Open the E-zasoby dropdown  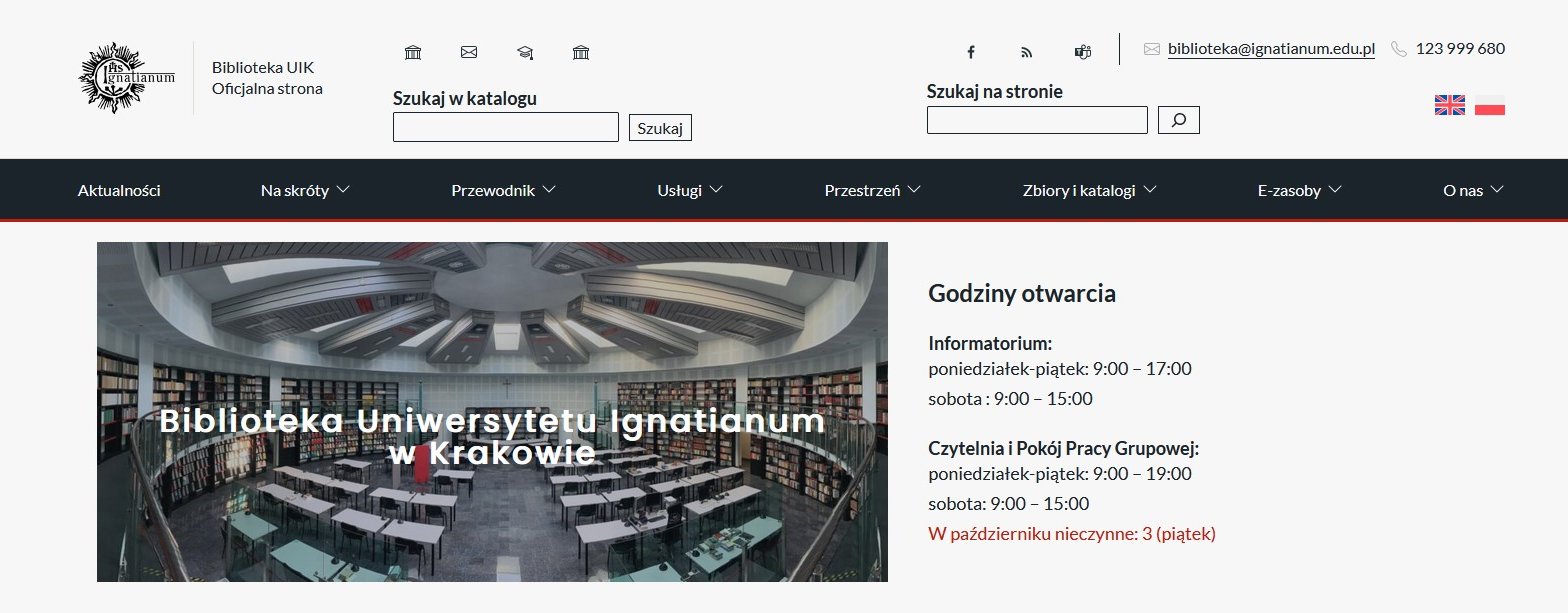(x=1299, y=190)
